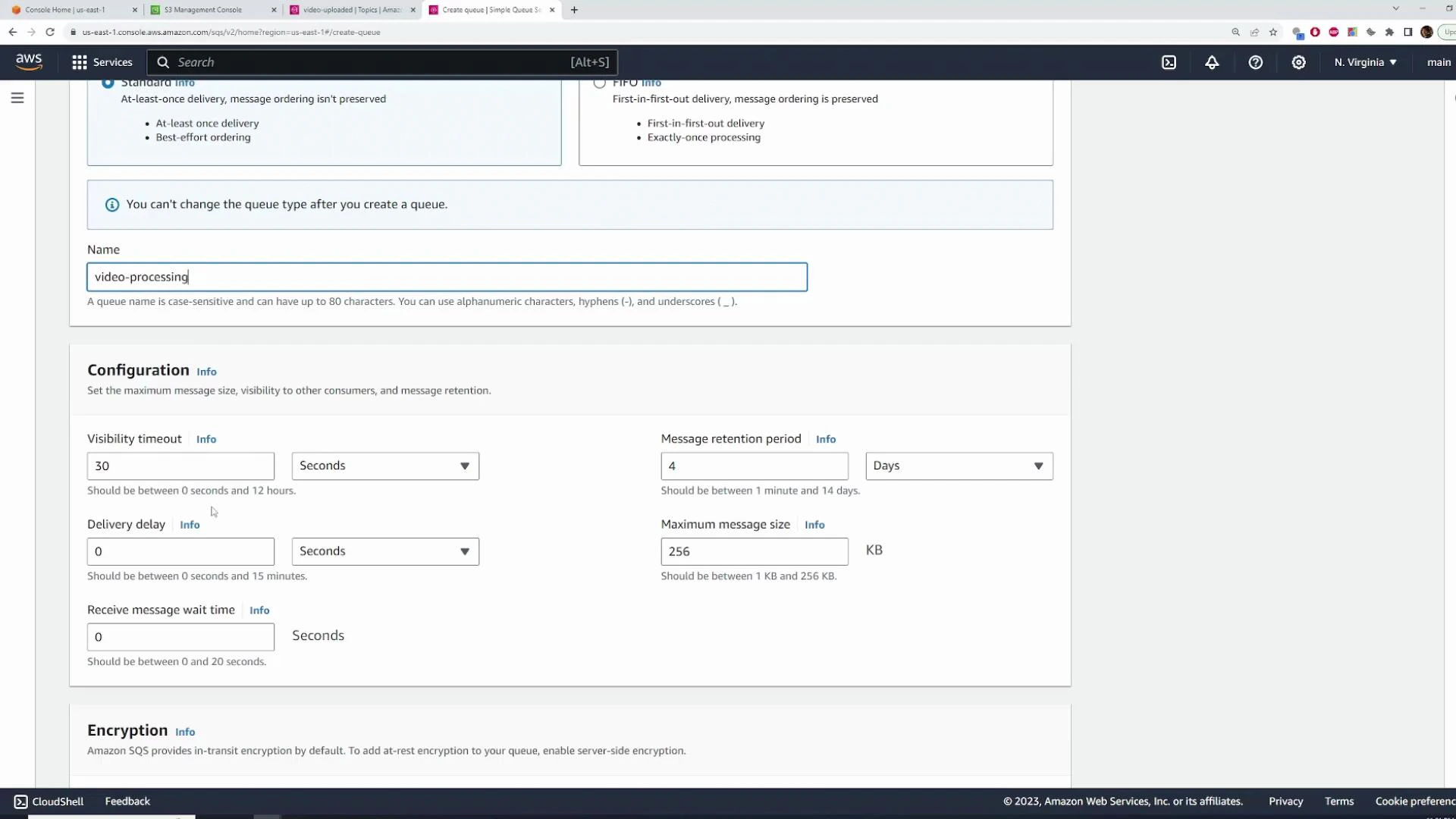Open AWS account settings gear
Screen dimensions: 1456x819
pyautogui.click(x=1298, y=62)
